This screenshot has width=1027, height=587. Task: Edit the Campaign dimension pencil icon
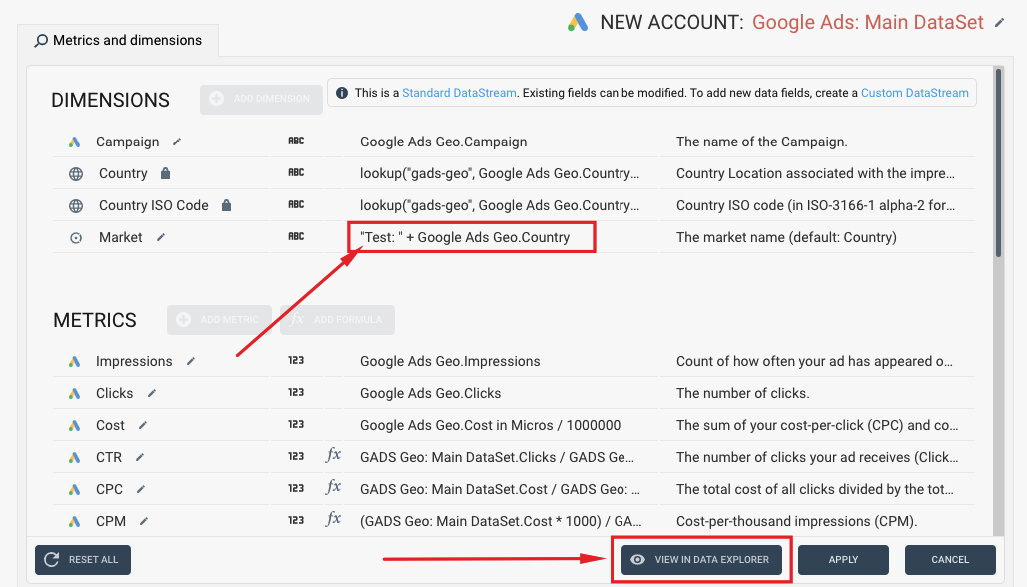coord(177,142)
